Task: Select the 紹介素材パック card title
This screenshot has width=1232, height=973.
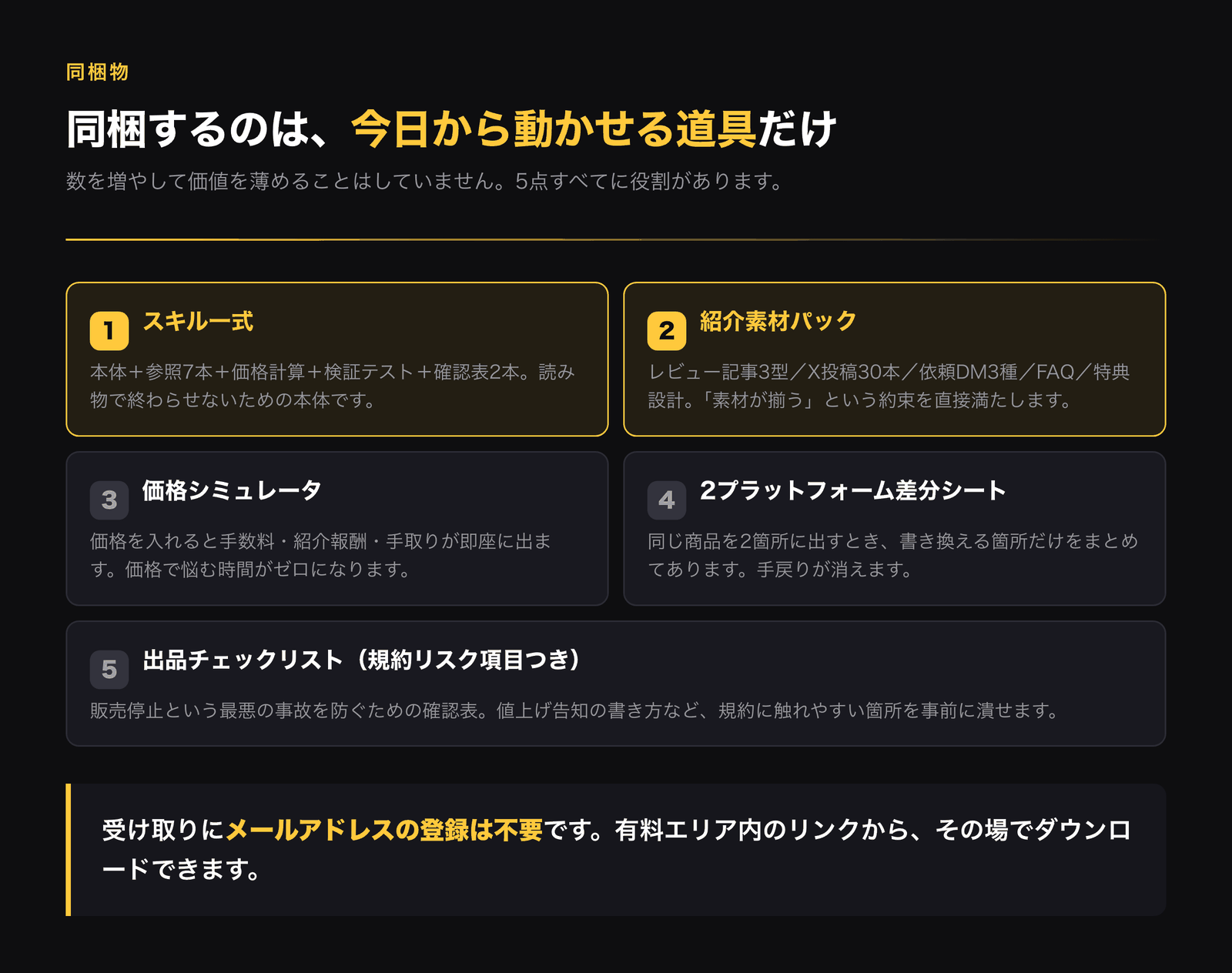Action: [x=778, y=321]
